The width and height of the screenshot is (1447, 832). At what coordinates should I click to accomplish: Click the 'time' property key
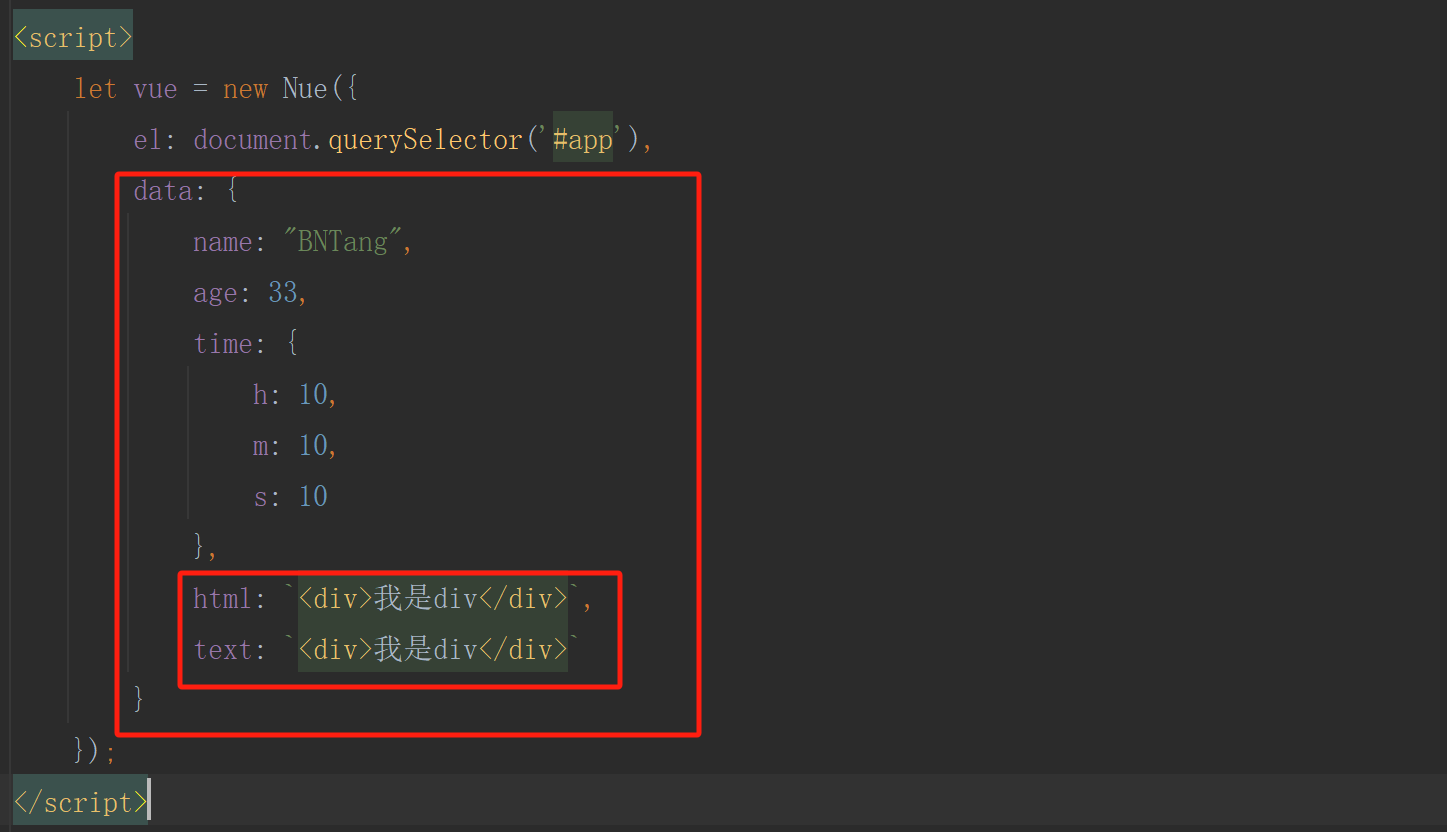(x=223, y=344)
